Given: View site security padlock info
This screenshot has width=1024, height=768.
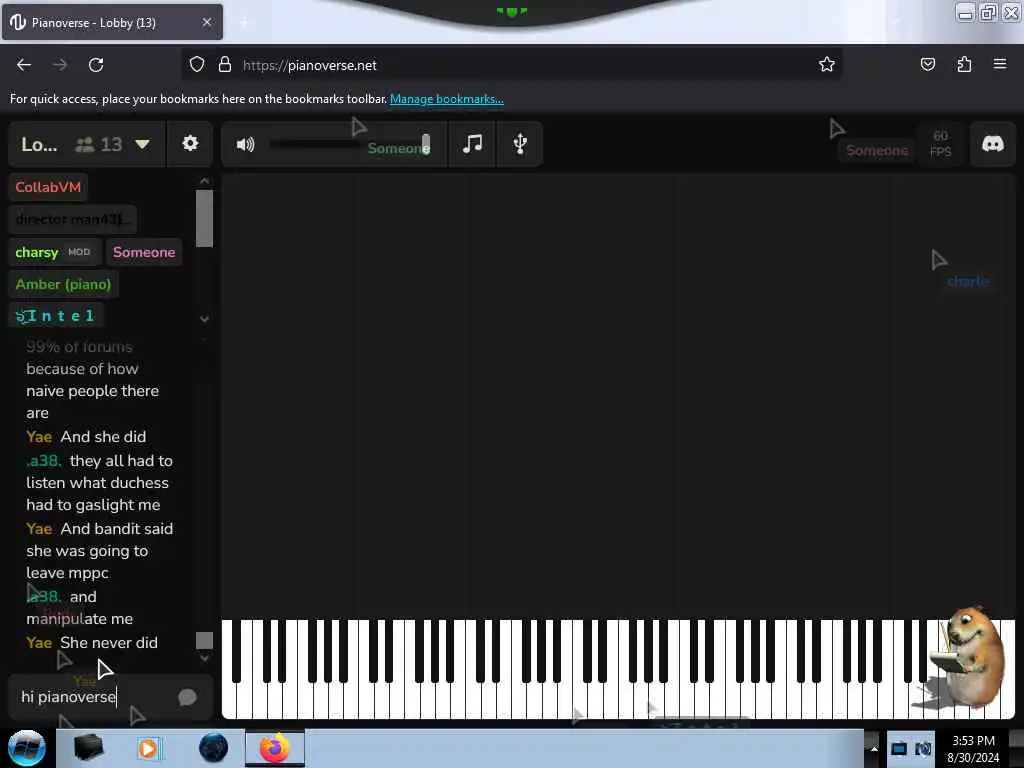Looking at the screenshot, I should click(225, 65).
